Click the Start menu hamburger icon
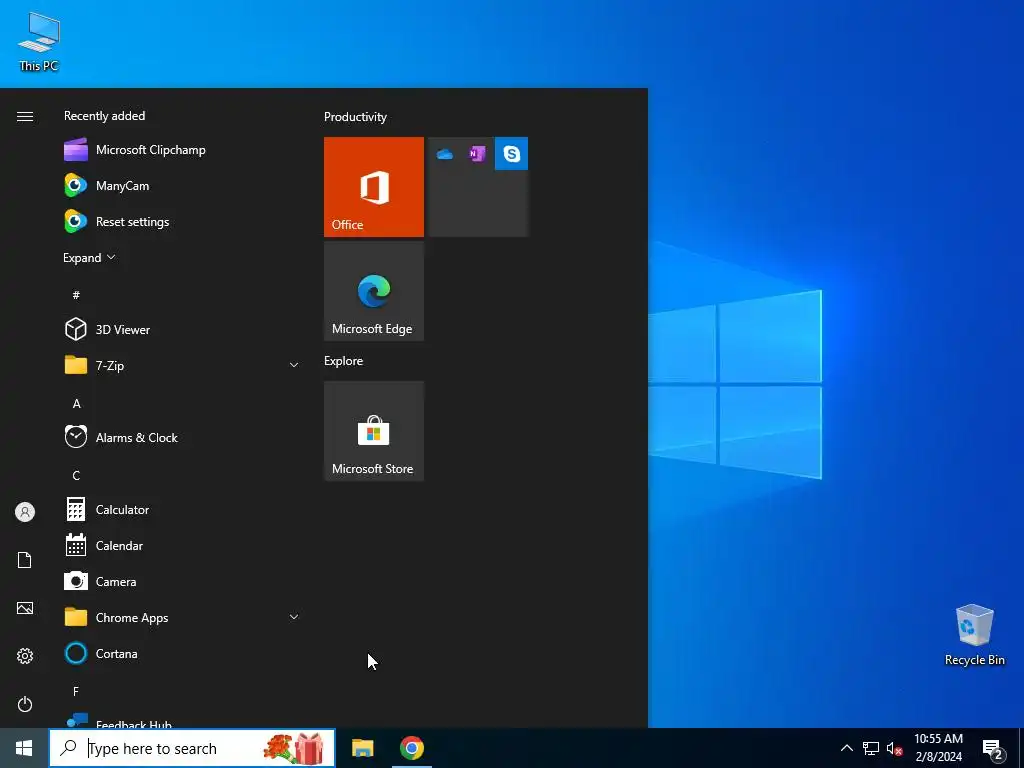1024x768 pixels. (25, 116)
